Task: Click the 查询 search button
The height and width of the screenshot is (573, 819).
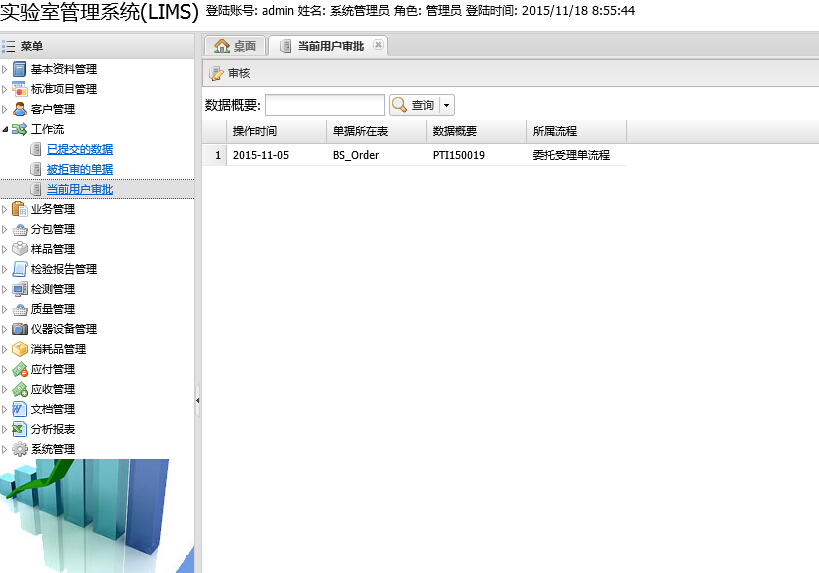Action: pyautogui.click(x=413, y=105)
